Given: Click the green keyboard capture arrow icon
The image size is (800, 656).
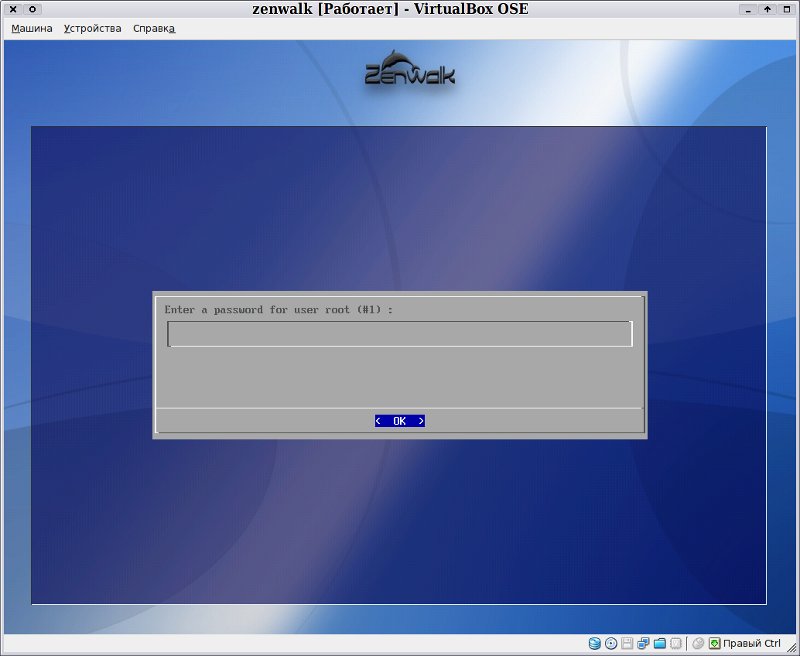Looking at the screenshot, I should (x=715, y=643).
